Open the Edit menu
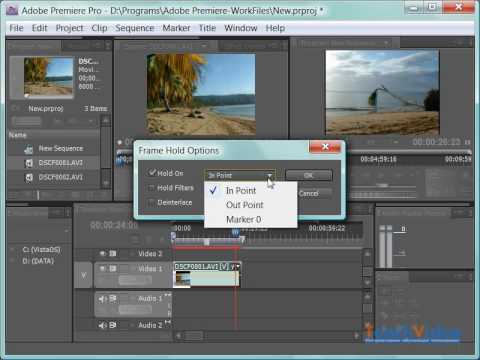The width and height of the screenshot is (480, 360). pos(39,28)
